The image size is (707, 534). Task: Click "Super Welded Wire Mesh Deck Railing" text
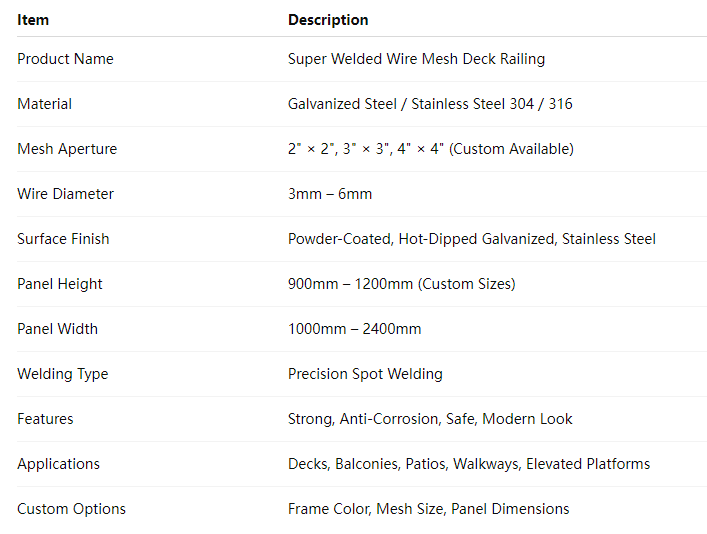pyautogui.click(x=416, y=59)
